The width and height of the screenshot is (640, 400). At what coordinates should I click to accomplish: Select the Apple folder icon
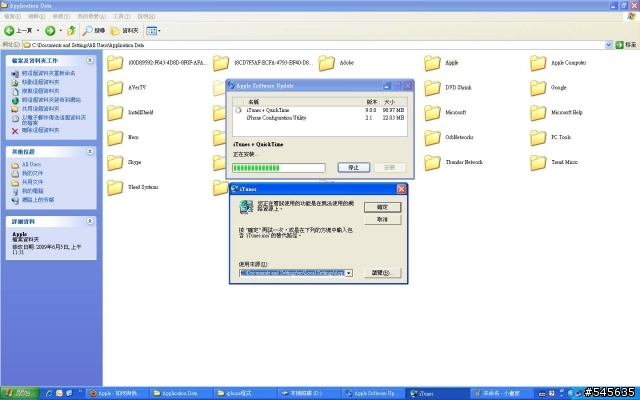click(x=432, y=63)
